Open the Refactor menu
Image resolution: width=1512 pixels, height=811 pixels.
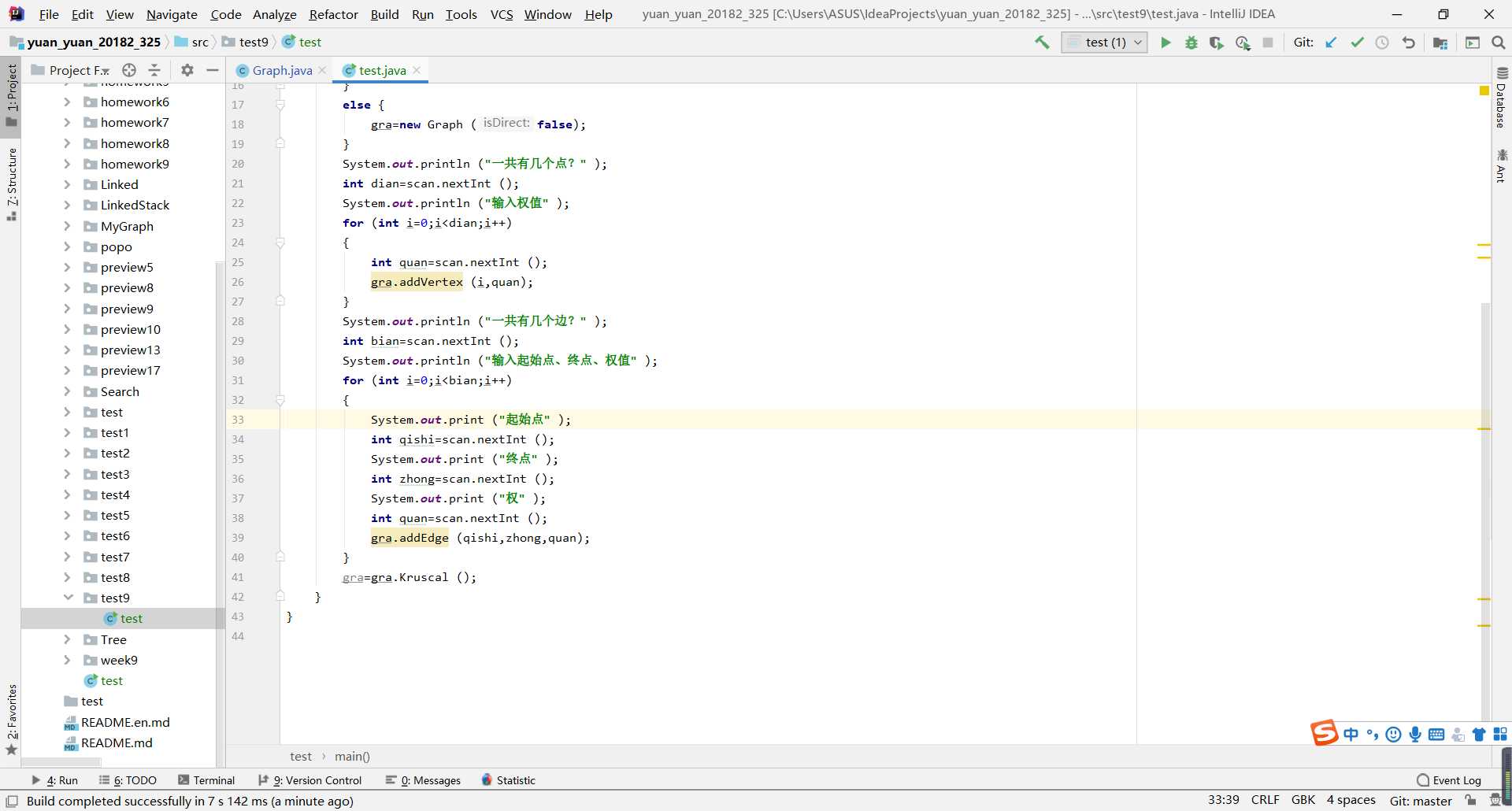333,14
